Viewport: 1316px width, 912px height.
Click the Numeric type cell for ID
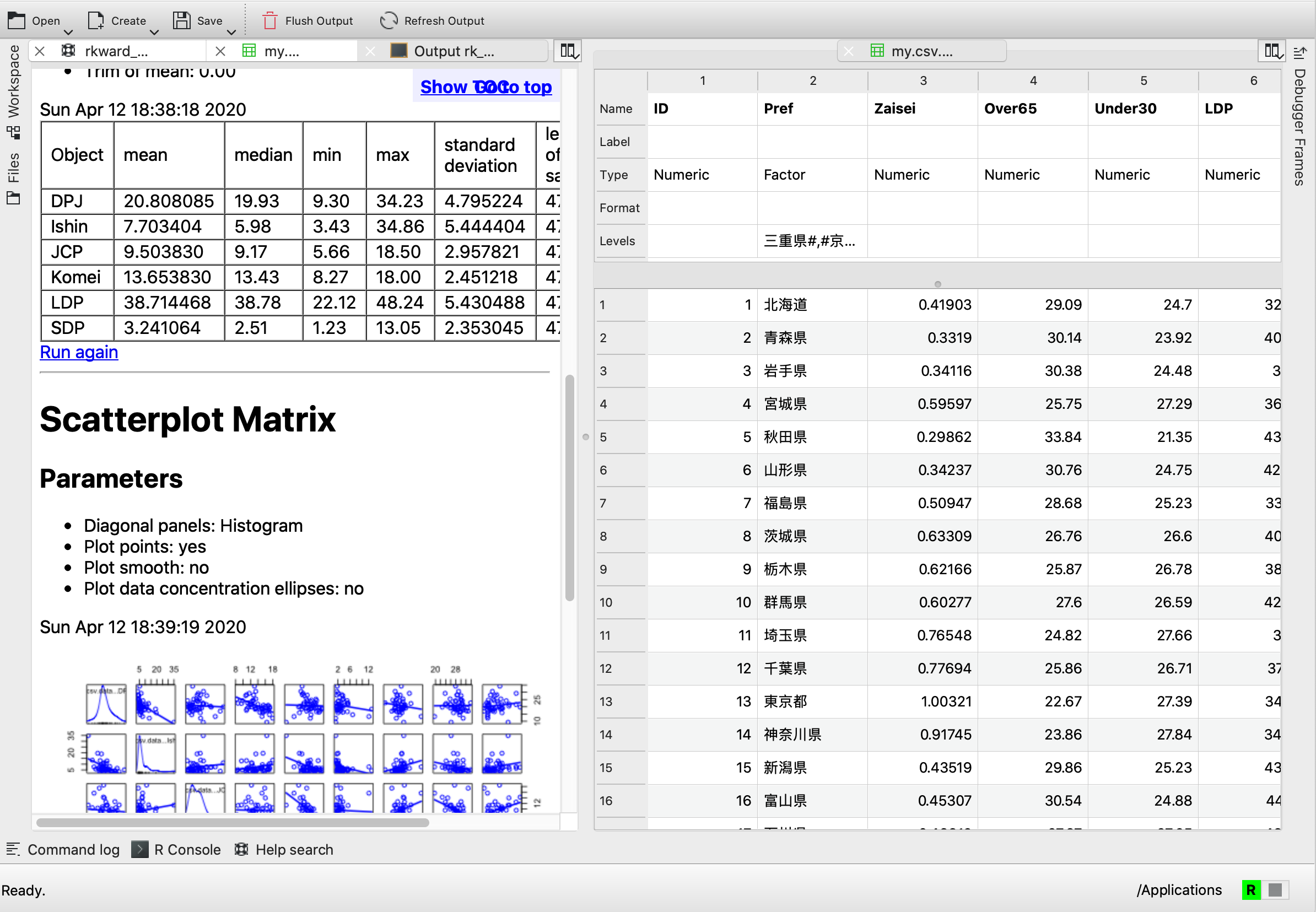click(x=702, y=175)
